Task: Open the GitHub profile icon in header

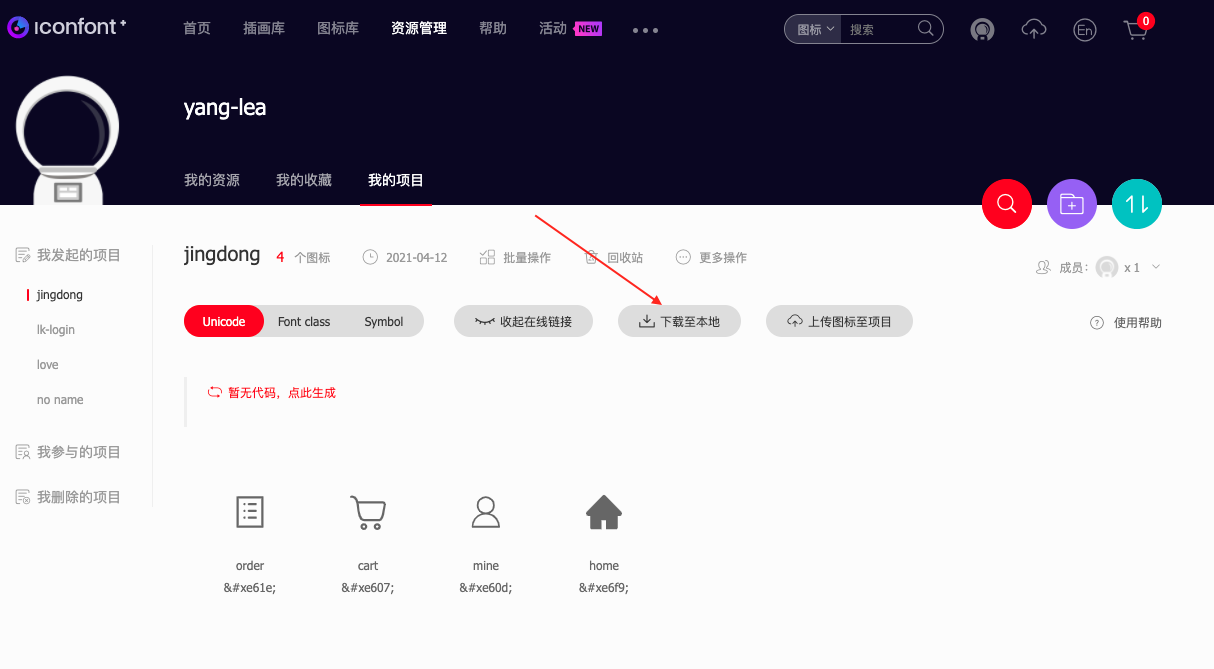Action: click(982, 30)
